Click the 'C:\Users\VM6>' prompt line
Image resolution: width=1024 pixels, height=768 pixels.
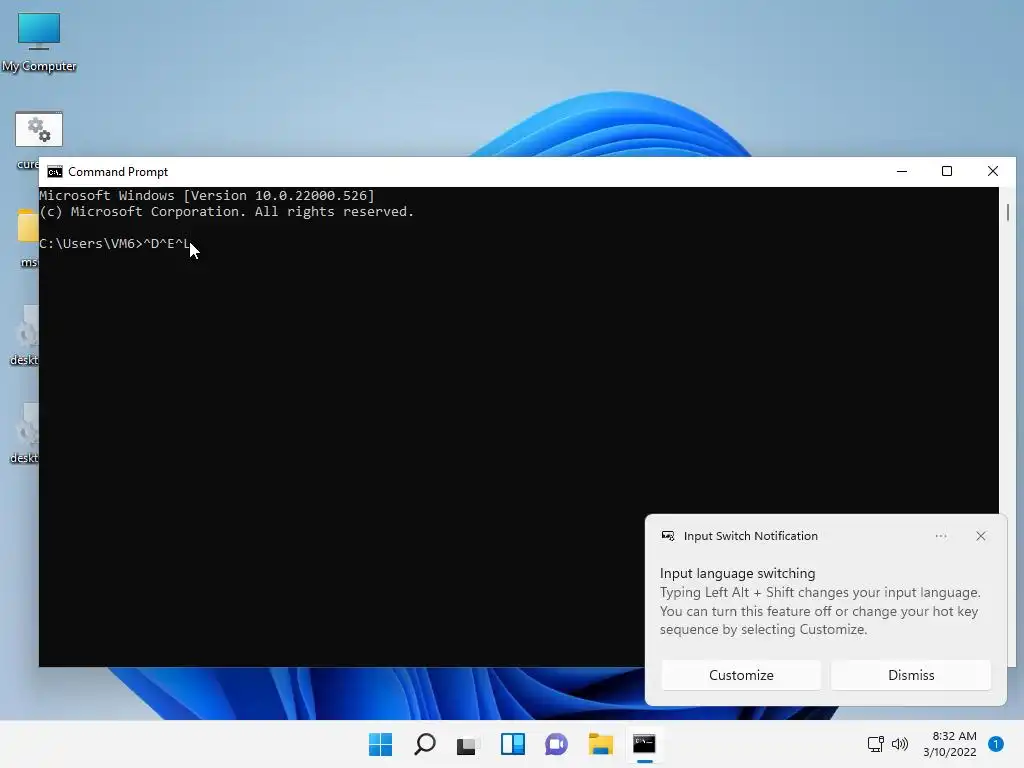coord(115,244)
